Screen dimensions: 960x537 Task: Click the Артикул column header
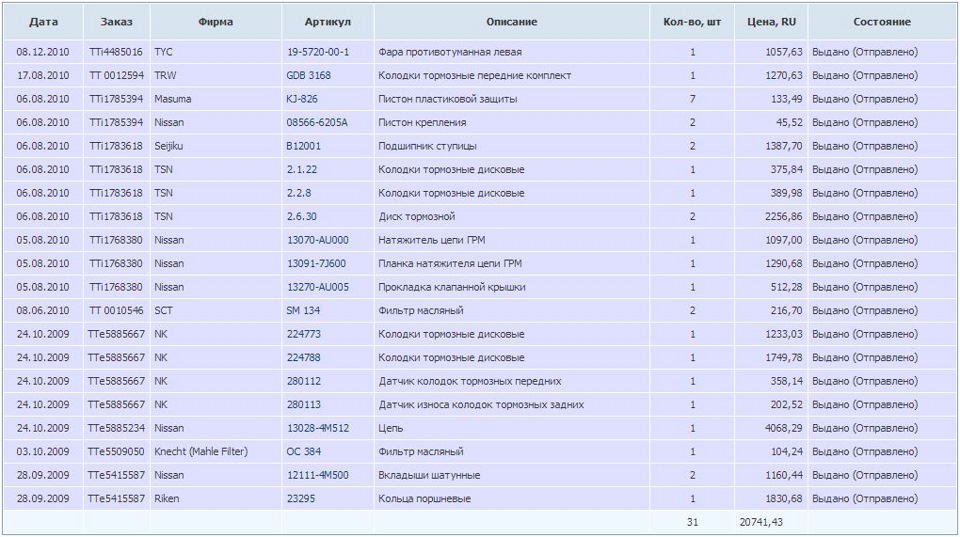pos(327,22)
